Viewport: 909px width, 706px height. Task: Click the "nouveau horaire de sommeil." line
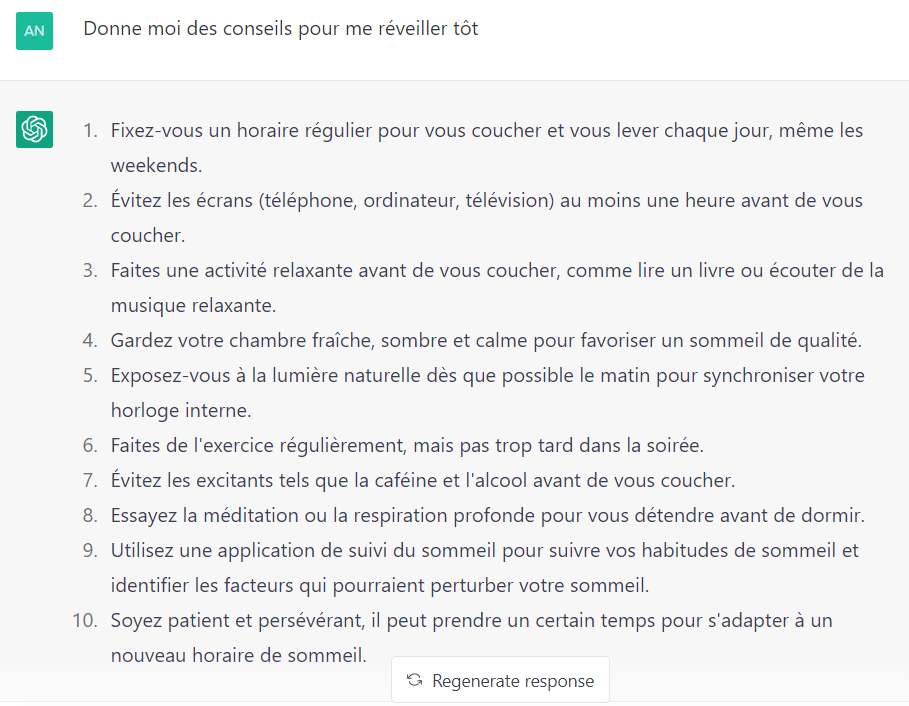238,656
